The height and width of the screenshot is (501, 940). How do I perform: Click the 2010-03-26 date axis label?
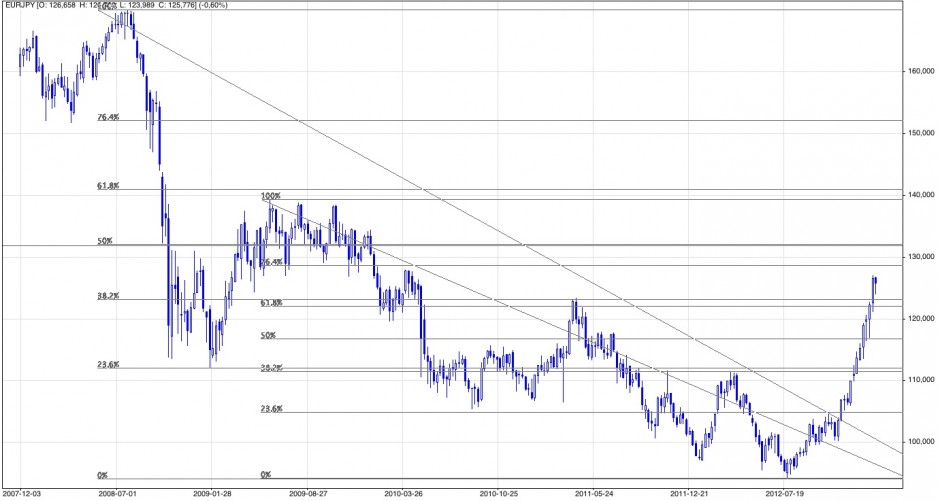coord(402,494)
